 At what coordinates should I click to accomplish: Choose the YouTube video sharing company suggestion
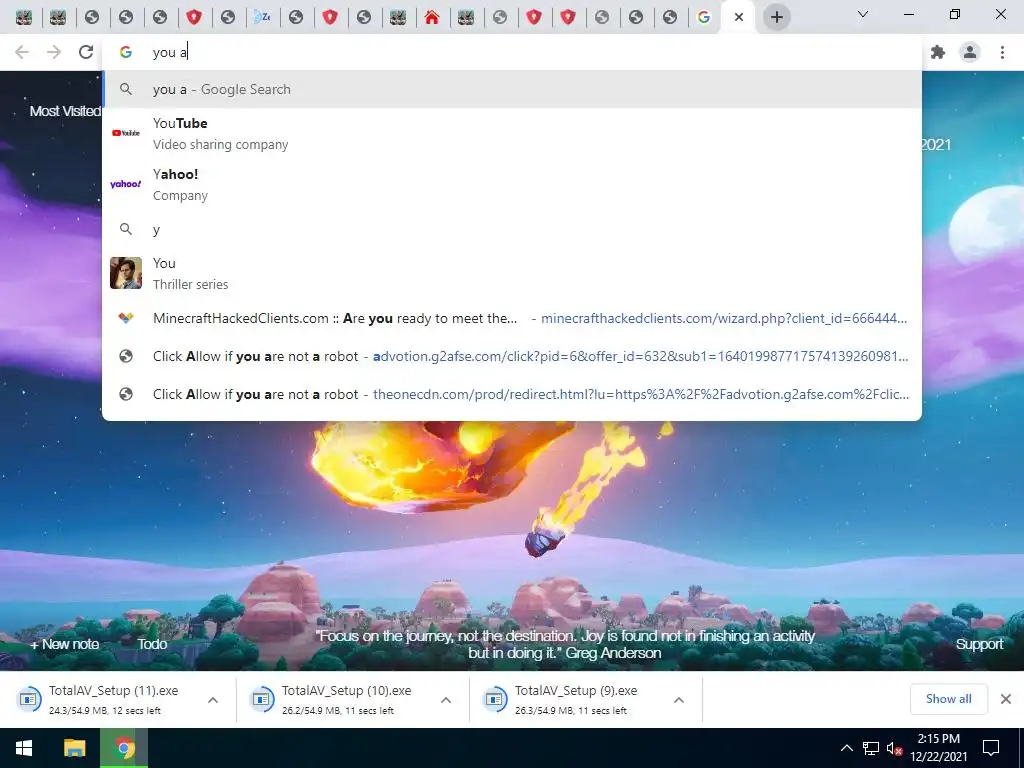click(x=512, y=133)
